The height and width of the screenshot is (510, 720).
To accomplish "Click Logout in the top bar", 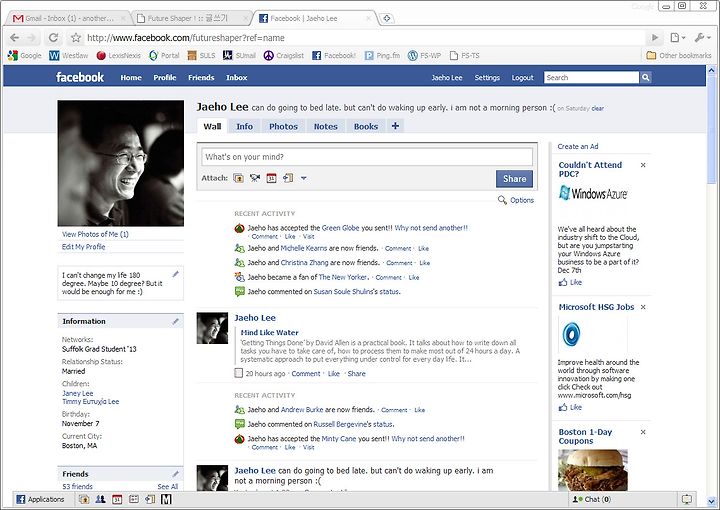I will 523,78.
